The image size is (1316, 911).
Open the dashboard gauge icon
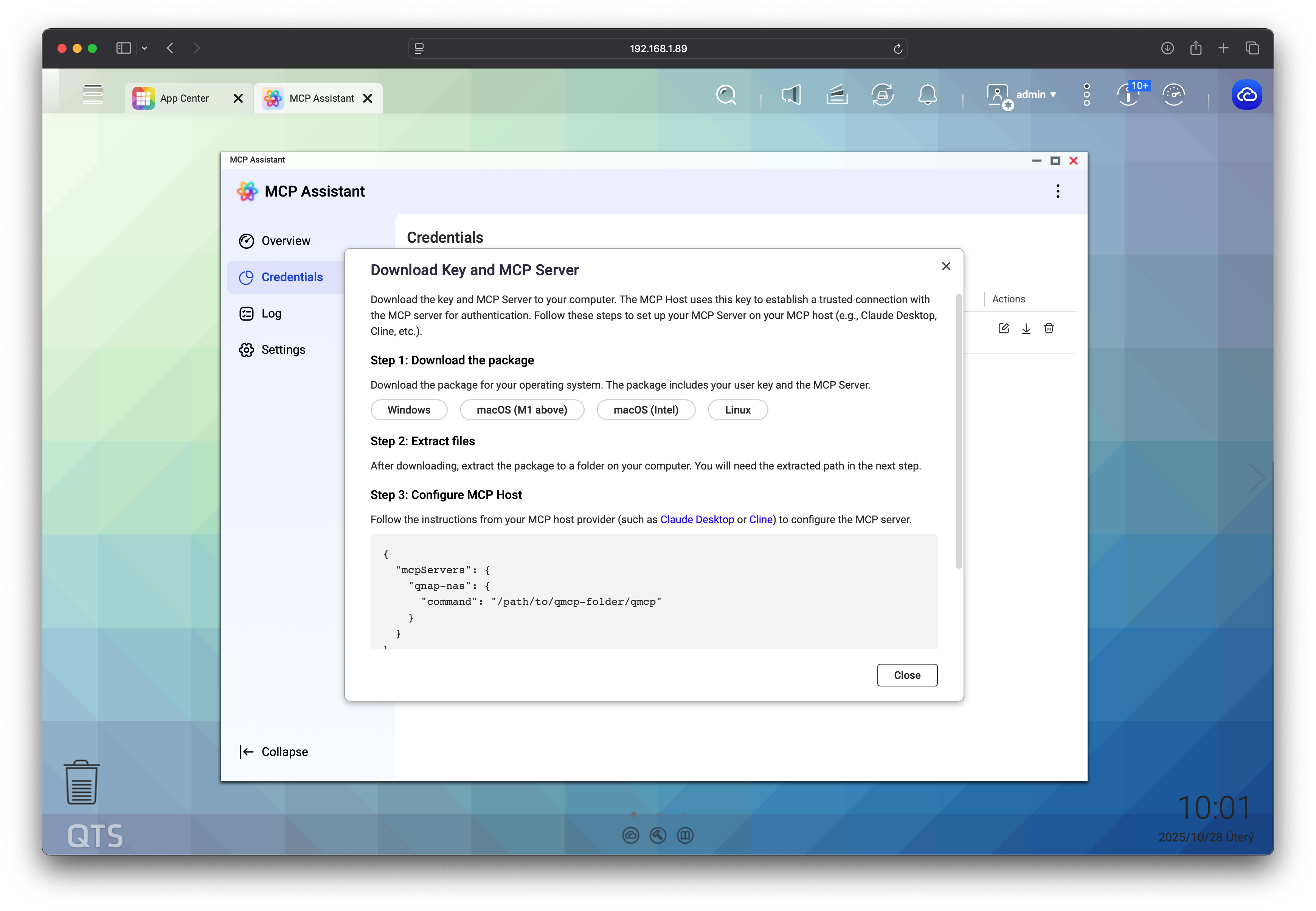point(1173,95)
